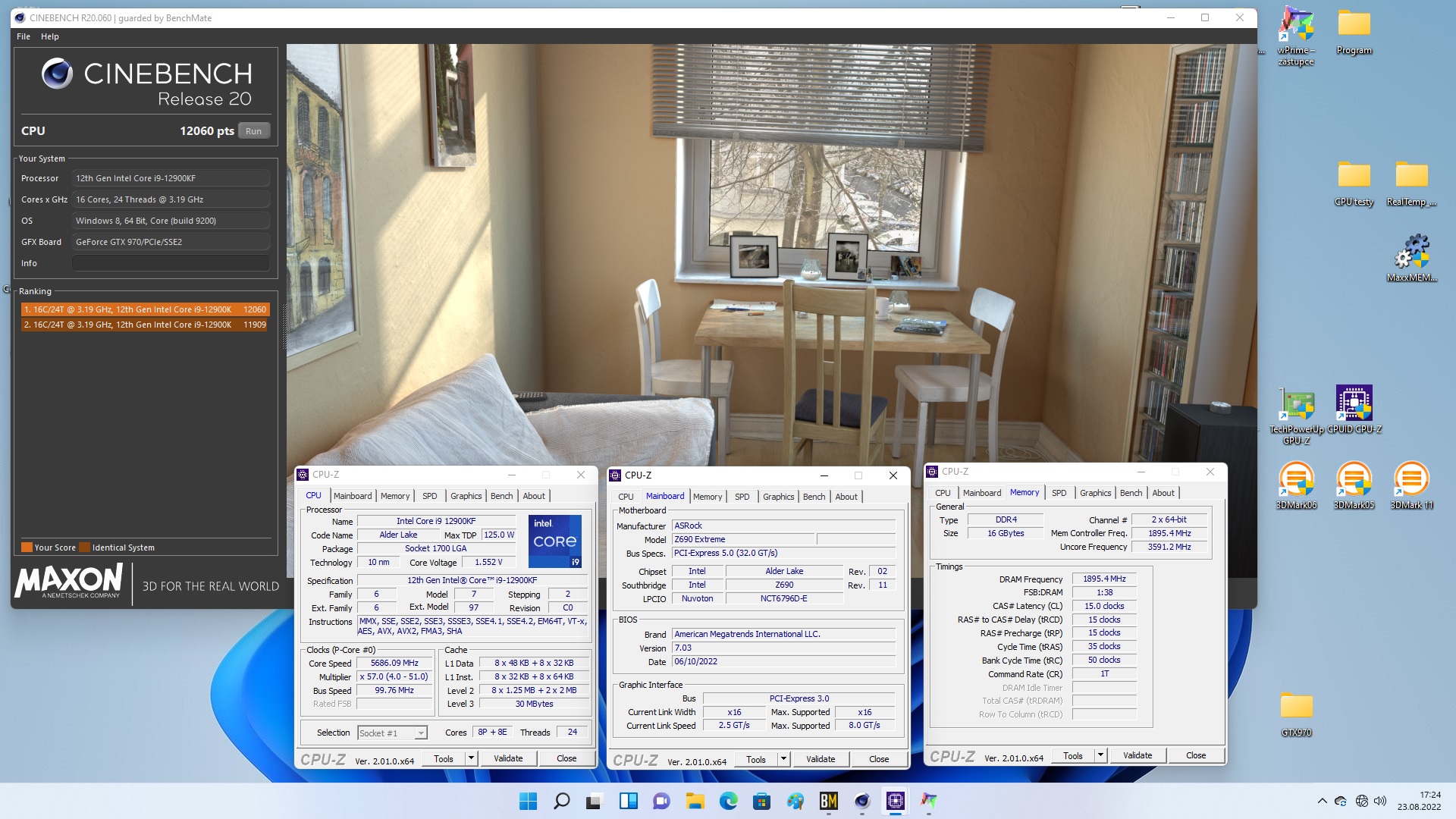
Task: Open Bench tab in right CPU-Z window
Action: (1131, 493)
